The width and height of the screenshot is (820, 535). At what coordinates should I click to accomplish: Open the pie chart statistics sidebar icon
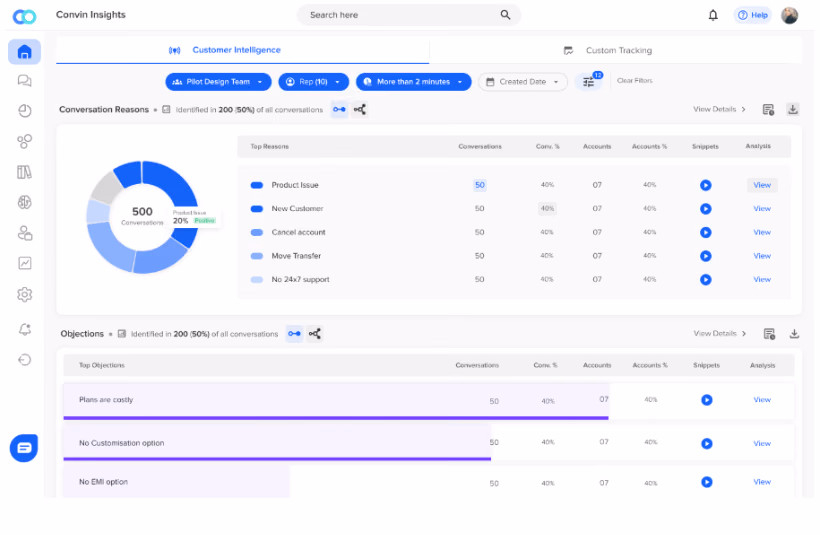point(25,110)
